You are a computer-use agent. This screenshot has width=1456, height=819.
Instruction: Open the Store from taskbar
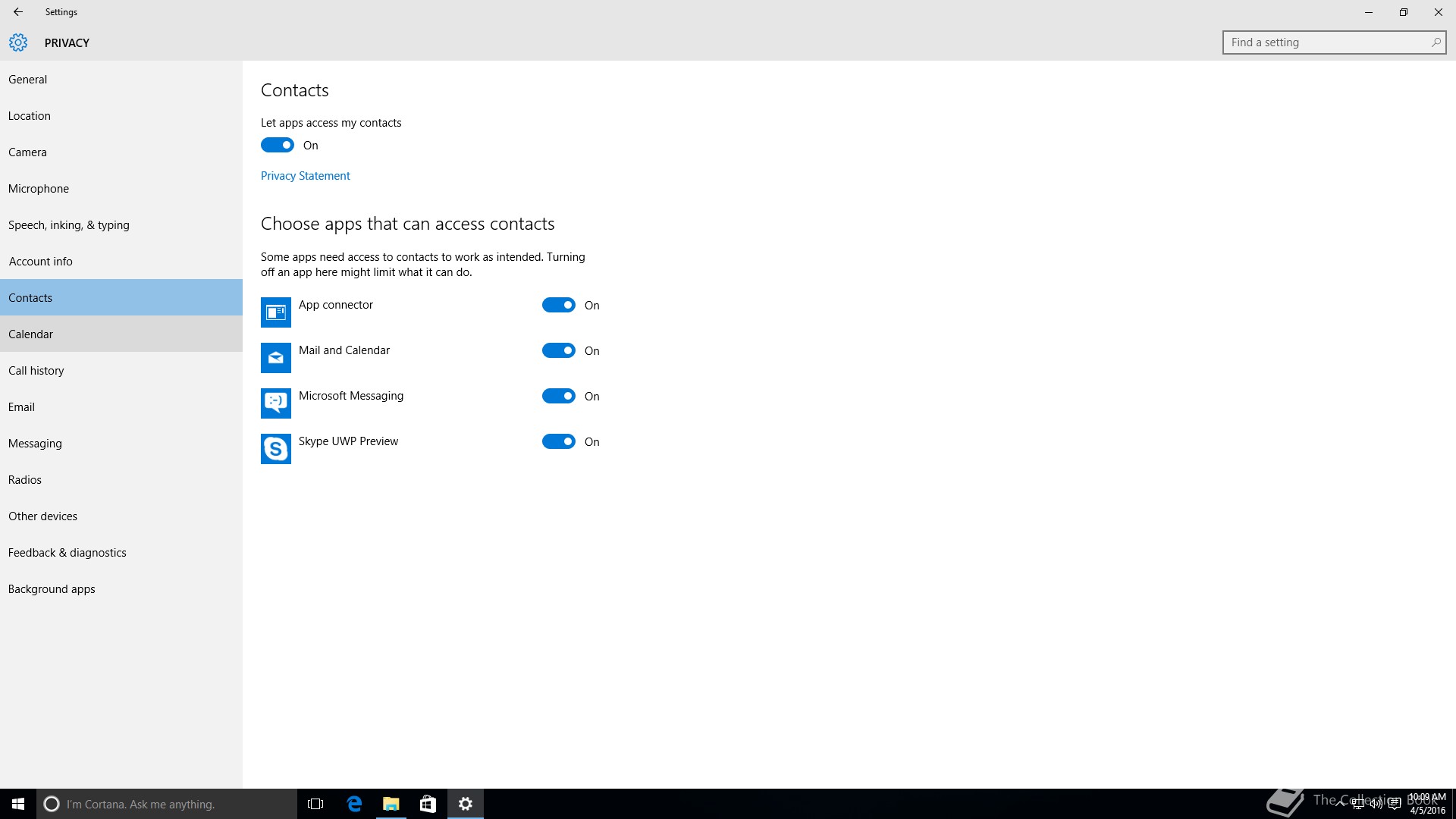pos(428,804)
